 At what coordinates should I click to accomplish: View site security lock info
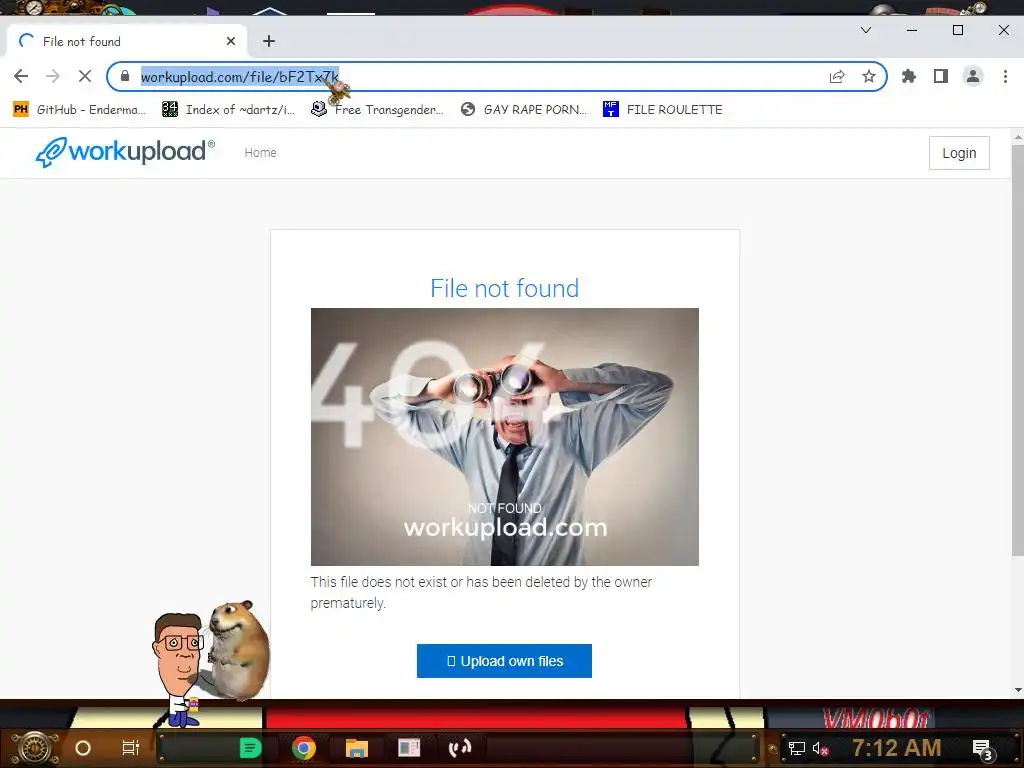(x=125, y=76)
